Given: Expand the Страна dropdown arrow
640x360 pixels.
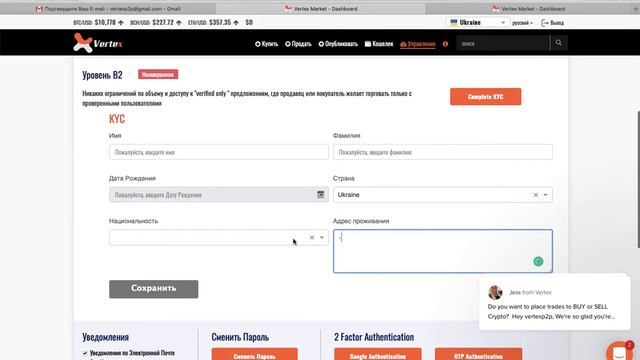Looking at the screenshot, I should point(546,195).
